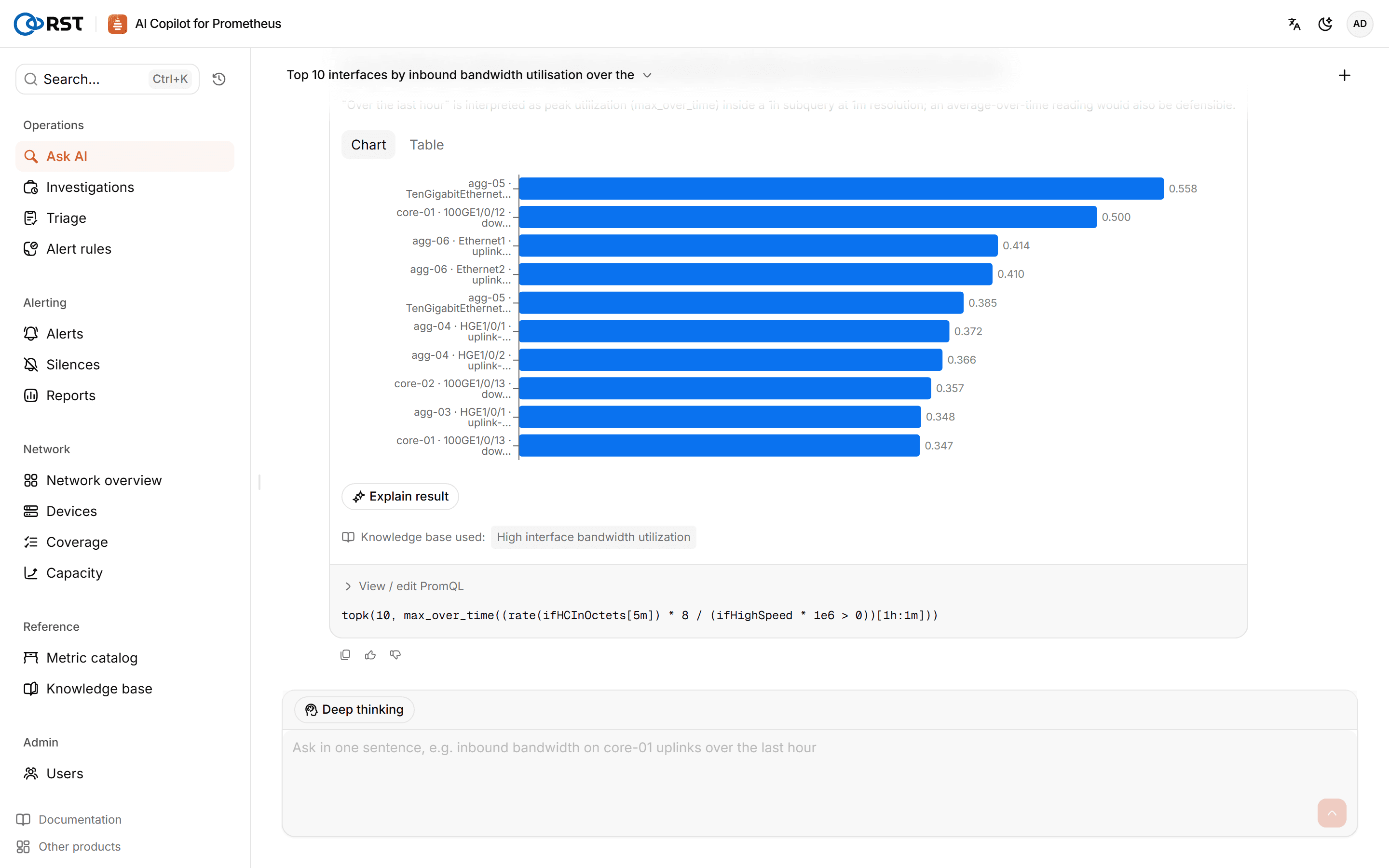Start a new chat with plus icon
The height and width of the screenshot is (868, 1389).
(x=1344, y=75)
